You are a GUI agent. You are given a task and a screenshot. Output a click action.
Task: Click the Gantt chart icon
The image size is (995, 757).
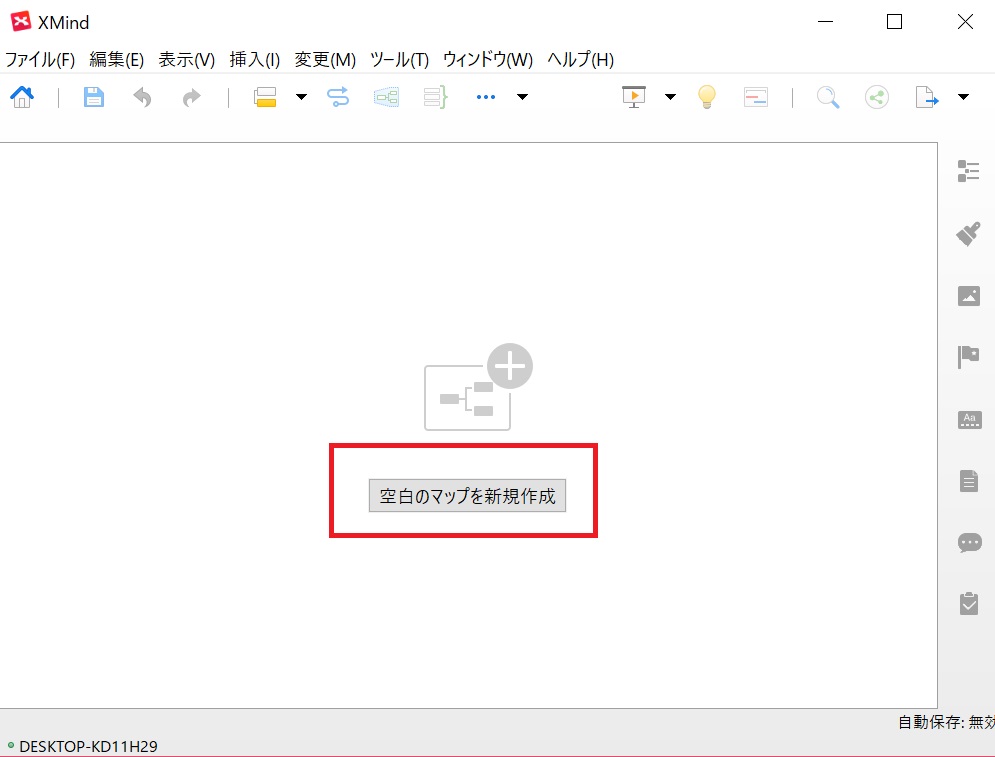[x=756, y=97]
